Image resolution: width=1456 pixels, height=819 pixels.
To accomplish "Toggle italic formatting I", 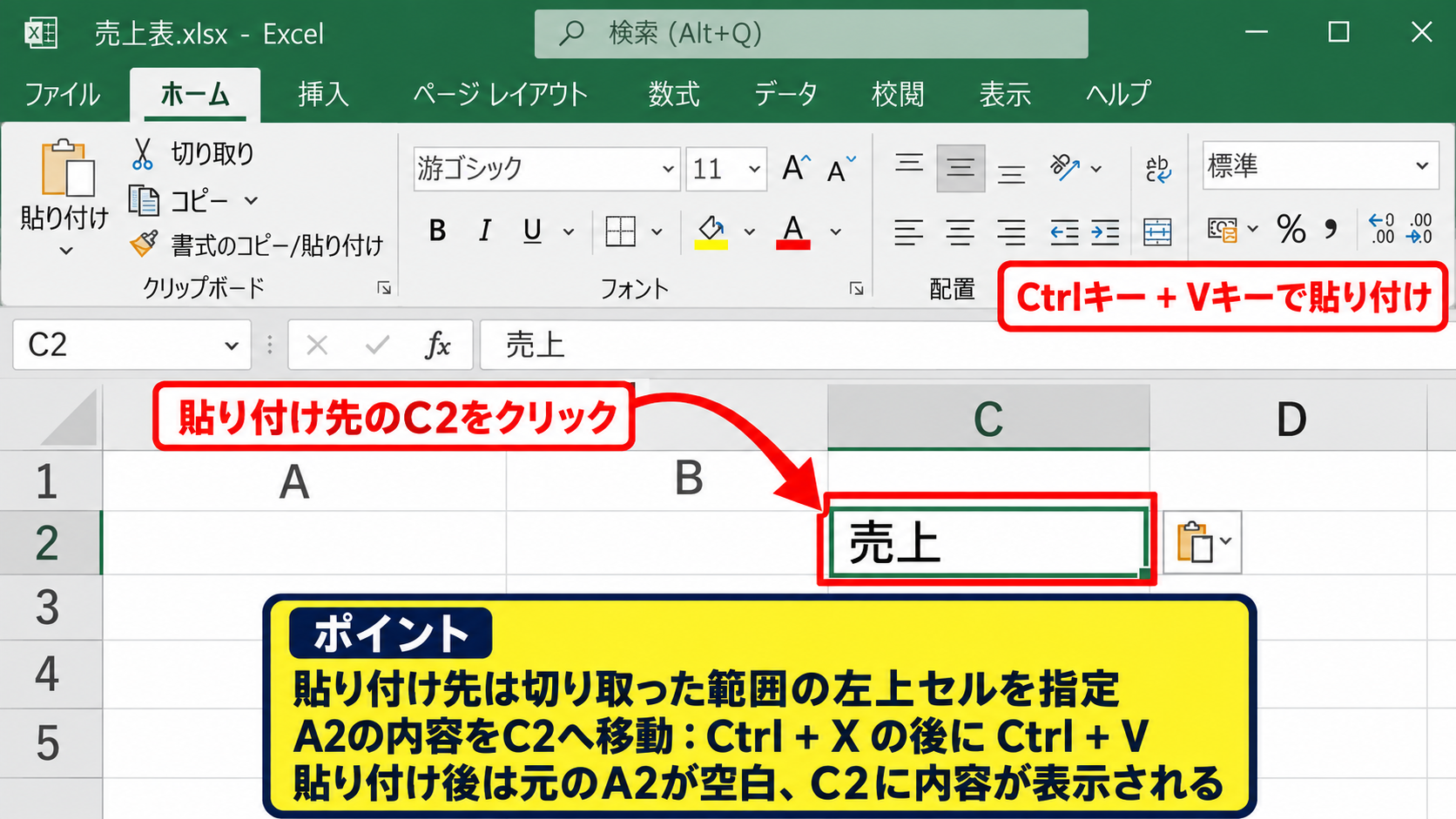I will [x=485, y=232].
